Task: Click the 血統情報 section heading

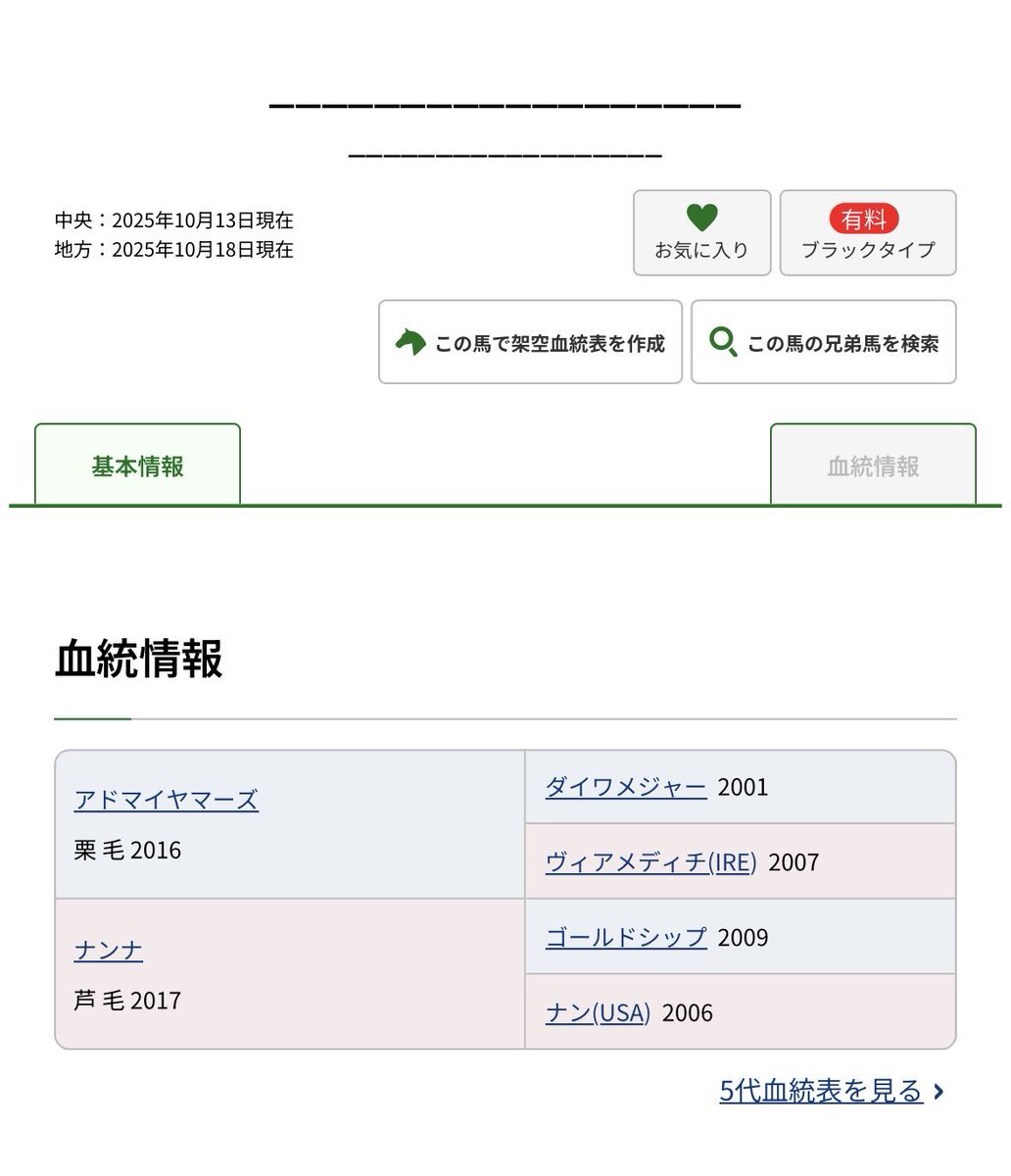Action: coord(139,659)
